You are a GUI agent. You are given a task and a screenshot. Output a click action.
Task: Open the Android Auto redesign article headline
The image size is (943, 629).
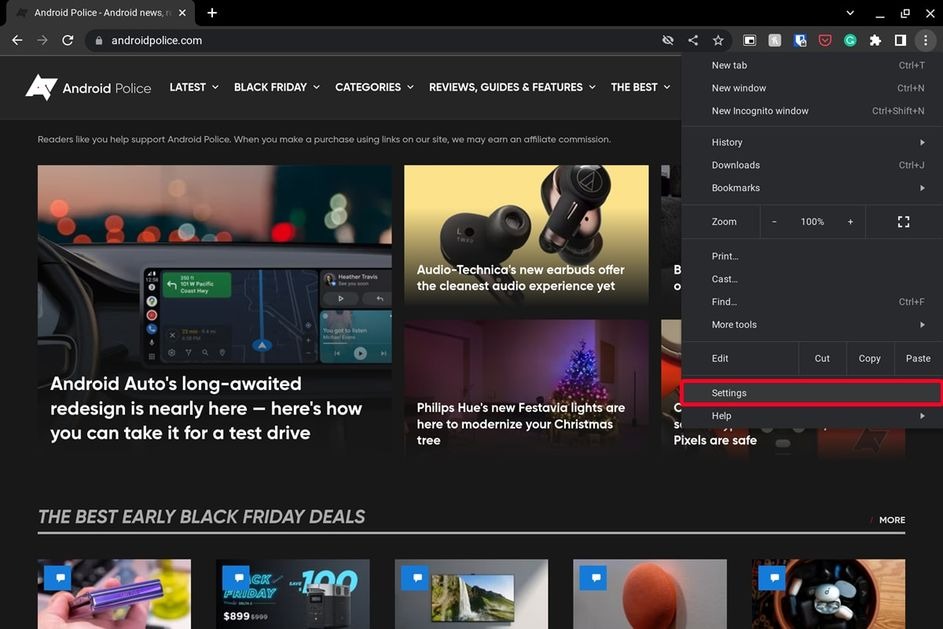(206, 408)
